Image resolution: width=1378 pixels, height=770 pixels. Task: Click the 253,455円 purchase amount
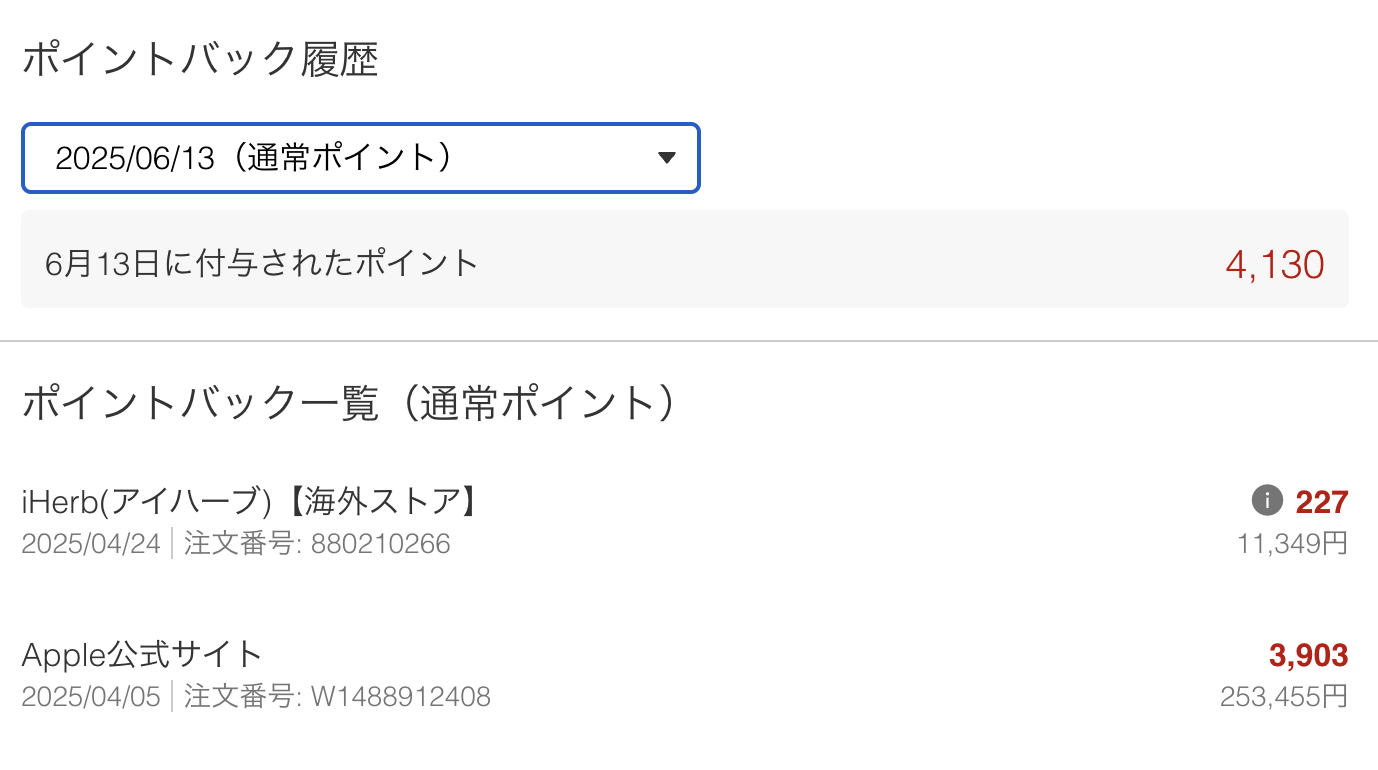(1284, 697)
